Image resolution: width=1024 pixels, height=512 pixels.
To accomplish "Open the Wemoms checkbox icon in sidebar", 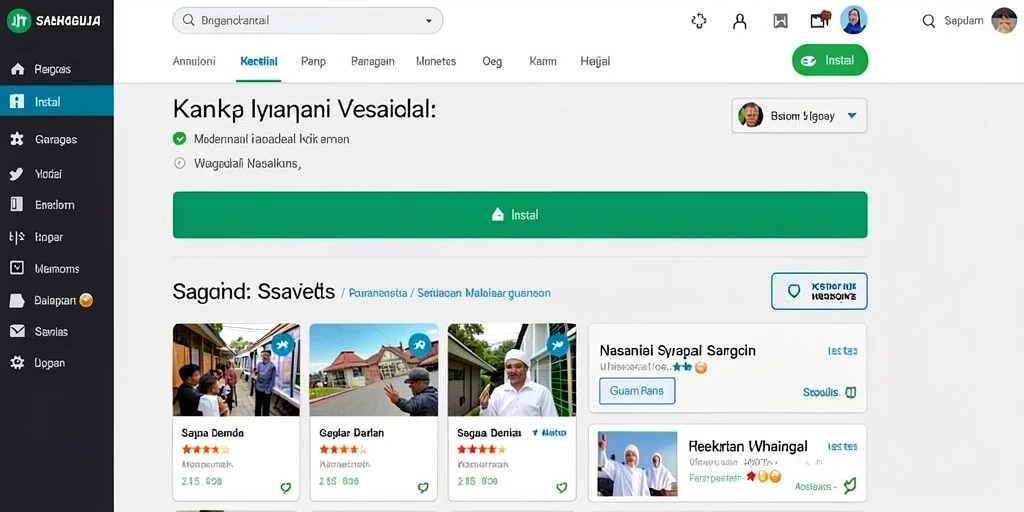I will 17,268.
